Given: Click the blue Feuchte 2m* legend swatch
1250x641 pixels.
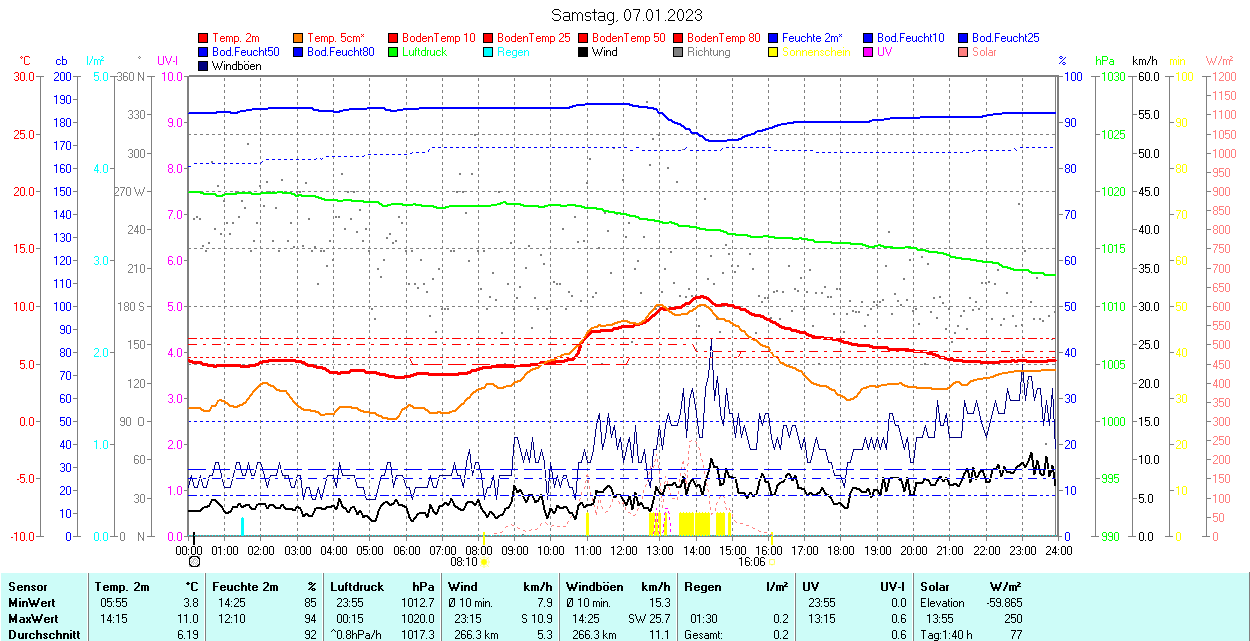Looking at the screenshot, I should [774, 38].
